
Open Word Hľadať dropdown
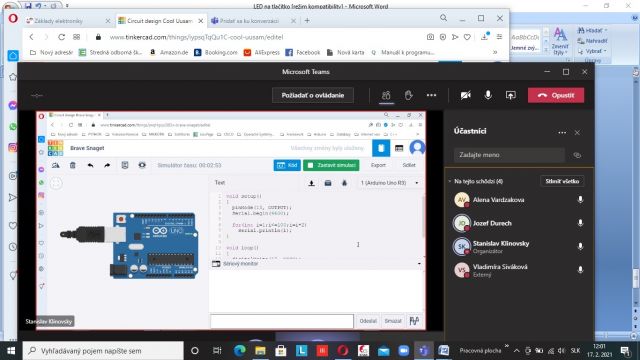point(592,30)
